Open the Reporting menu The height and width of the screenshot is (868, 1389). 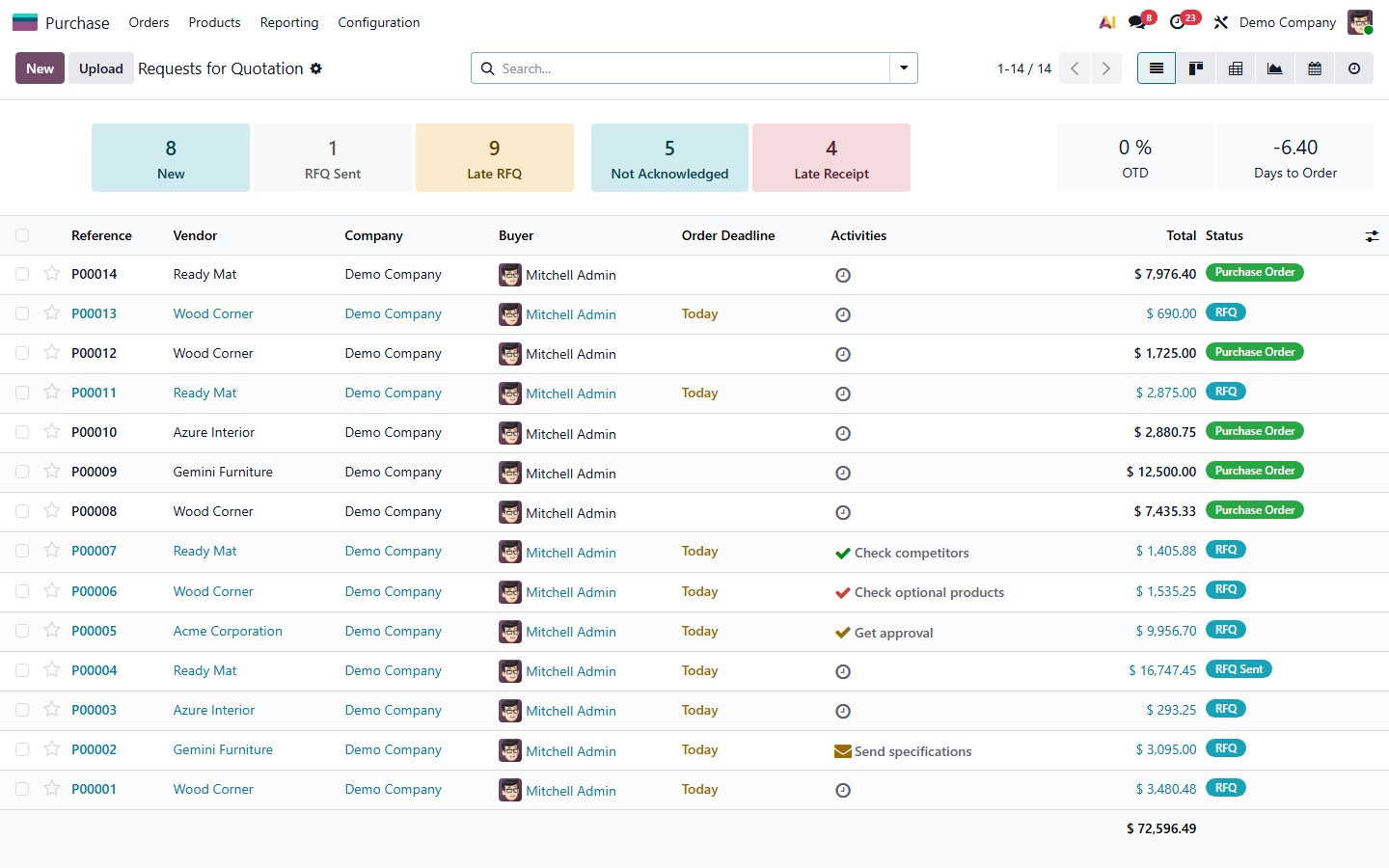288,22
